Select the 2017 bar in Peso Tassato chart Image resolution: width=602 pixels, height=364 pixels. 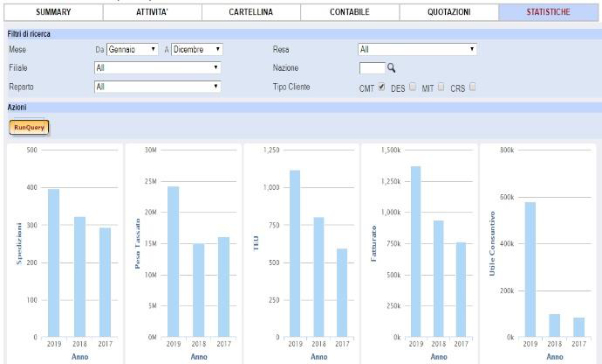coord(224,287)
